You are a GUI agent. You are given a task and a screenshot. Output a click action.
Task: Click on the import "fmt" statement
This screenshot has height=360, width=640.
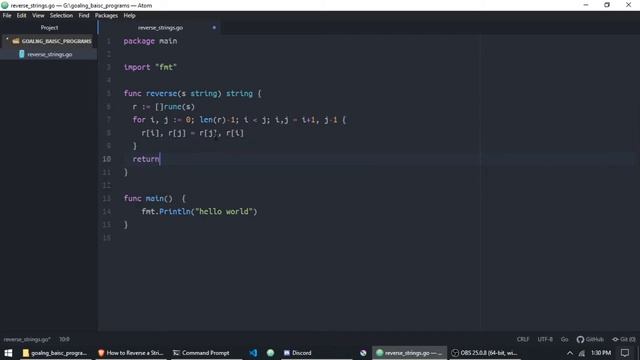coord(150,67)
